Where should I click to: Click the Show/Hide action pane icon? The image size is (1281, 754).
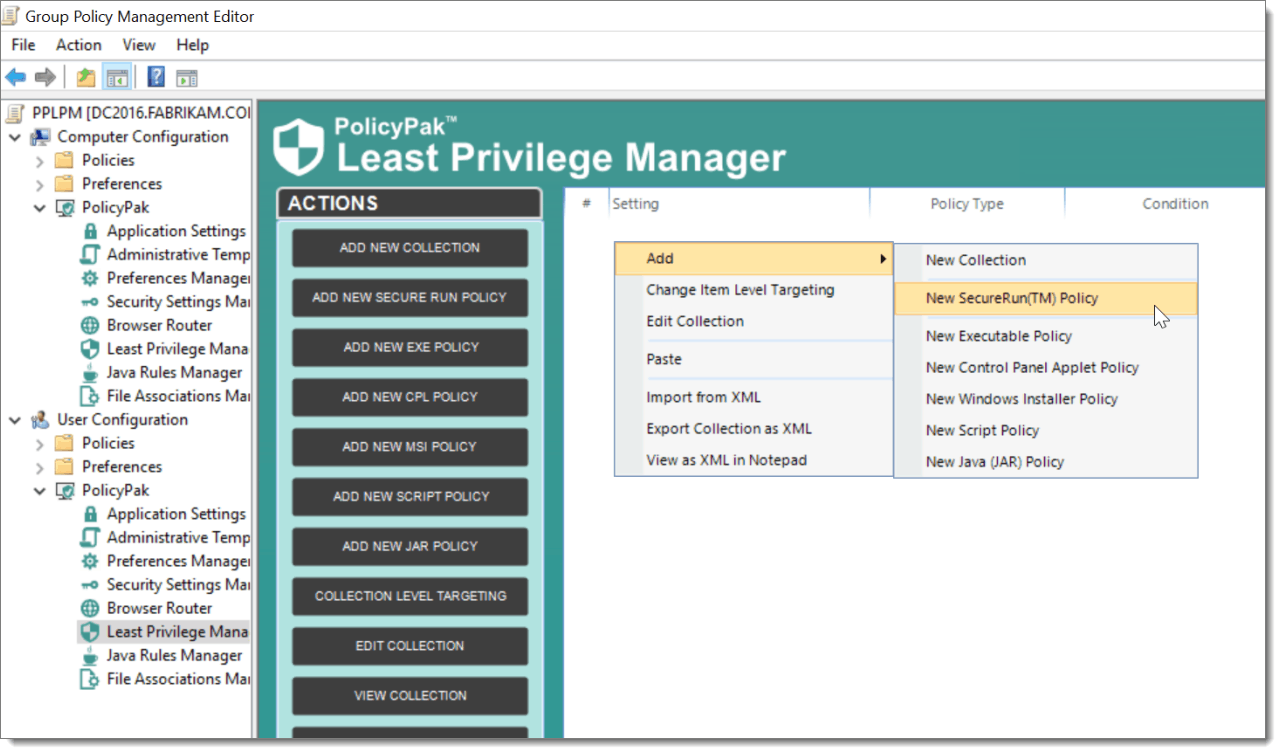[x=187, y=77]
